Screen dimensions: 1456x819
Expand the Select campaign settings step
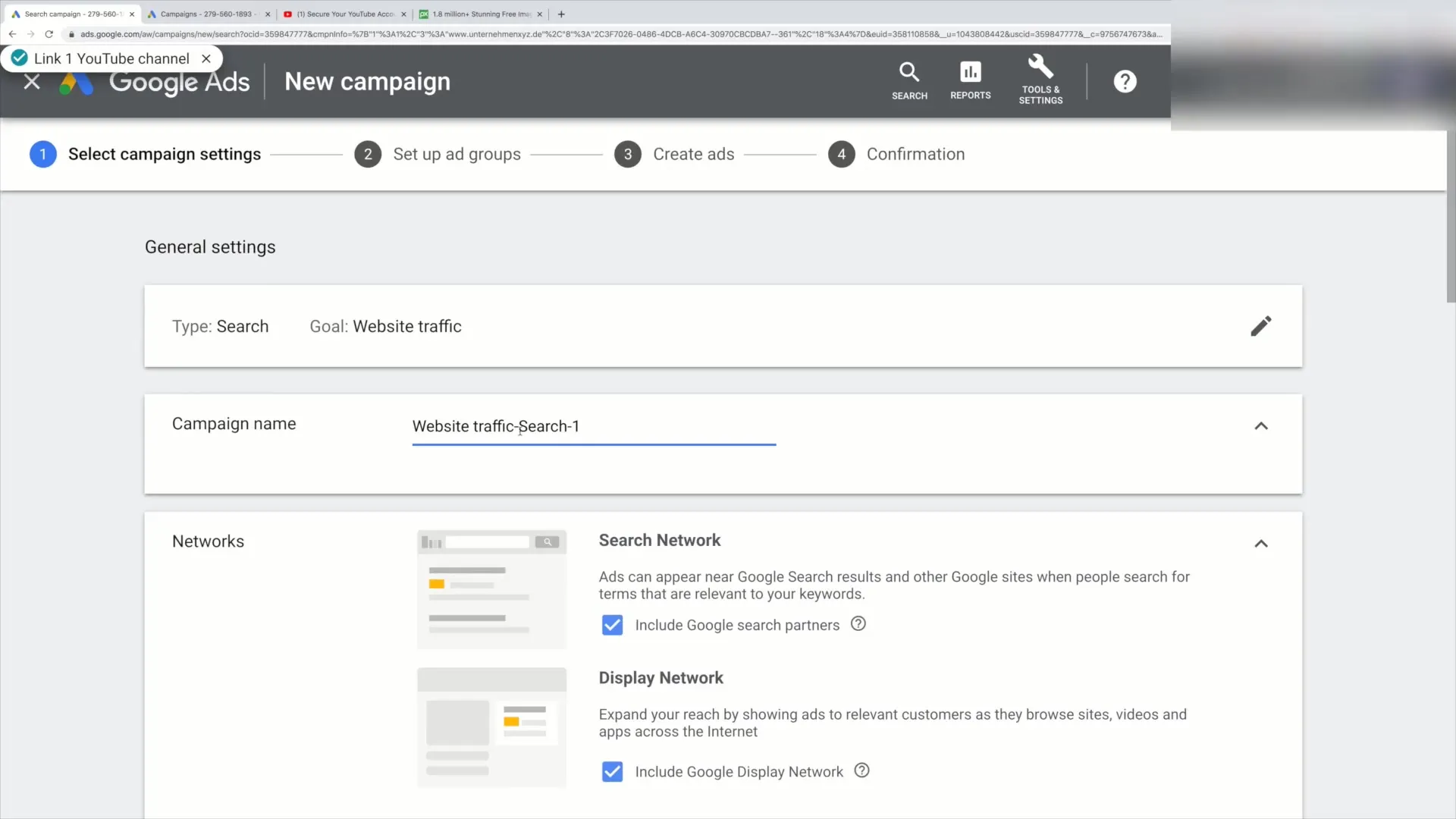click(x=165, y=154)
